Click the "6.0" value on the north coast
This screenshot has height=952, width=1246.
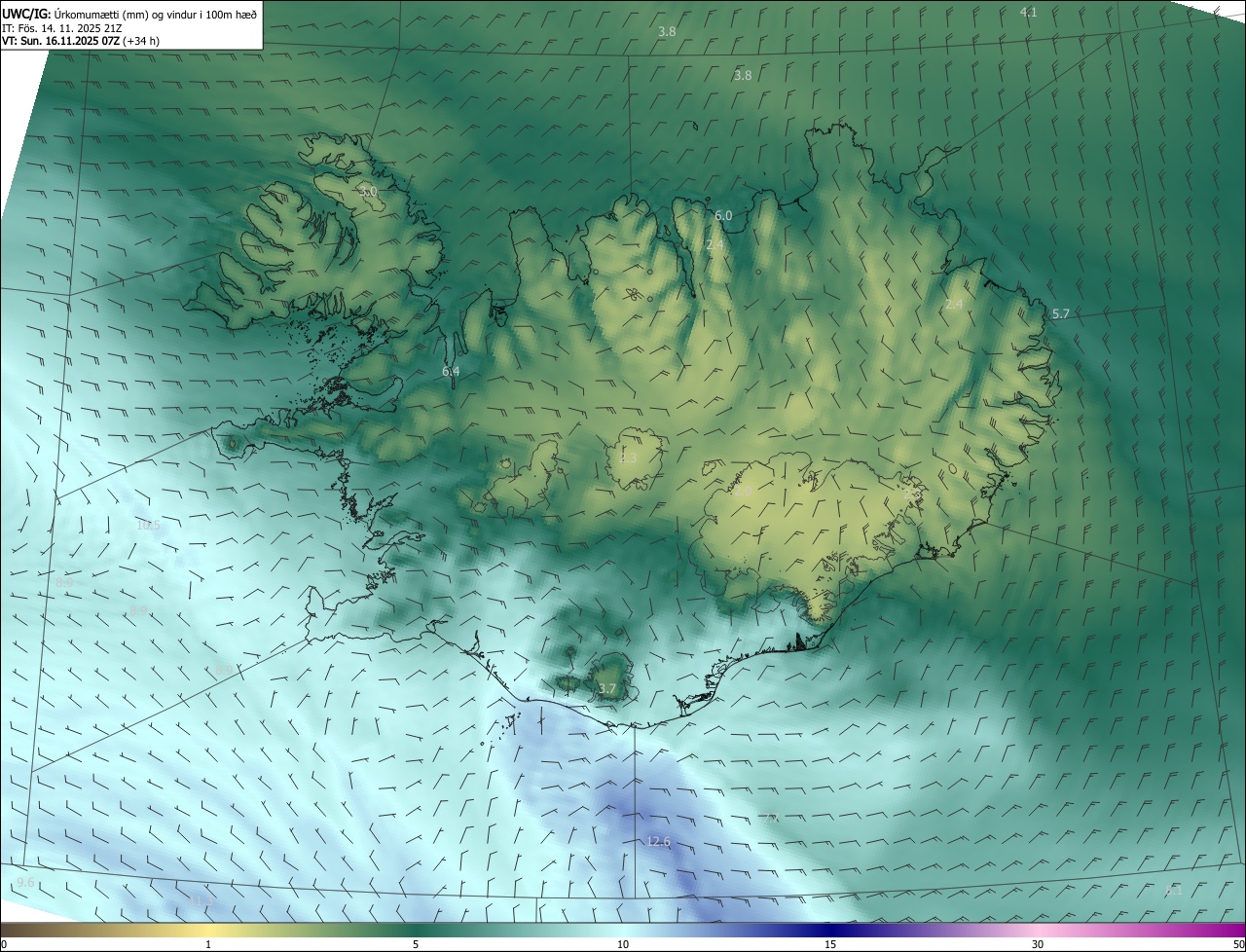point(722,216)
